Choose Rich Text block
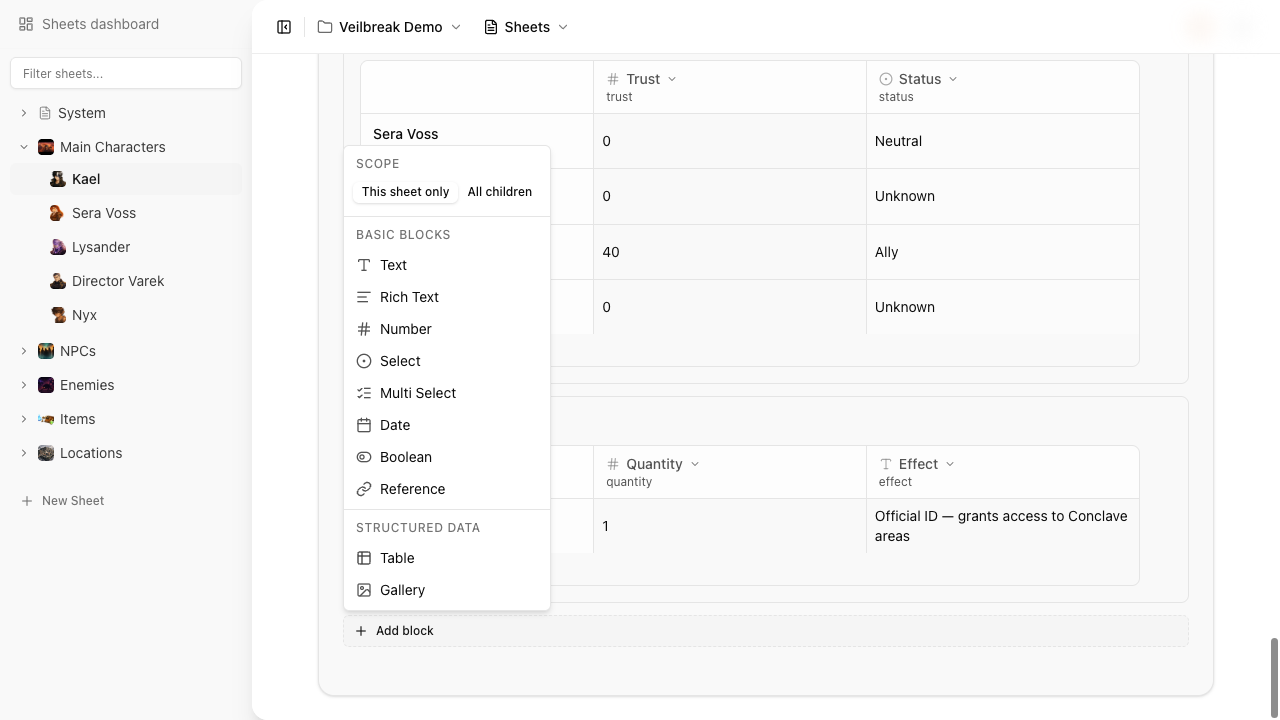The height and width of the screenshot is (720, 1280). point(447,297)
